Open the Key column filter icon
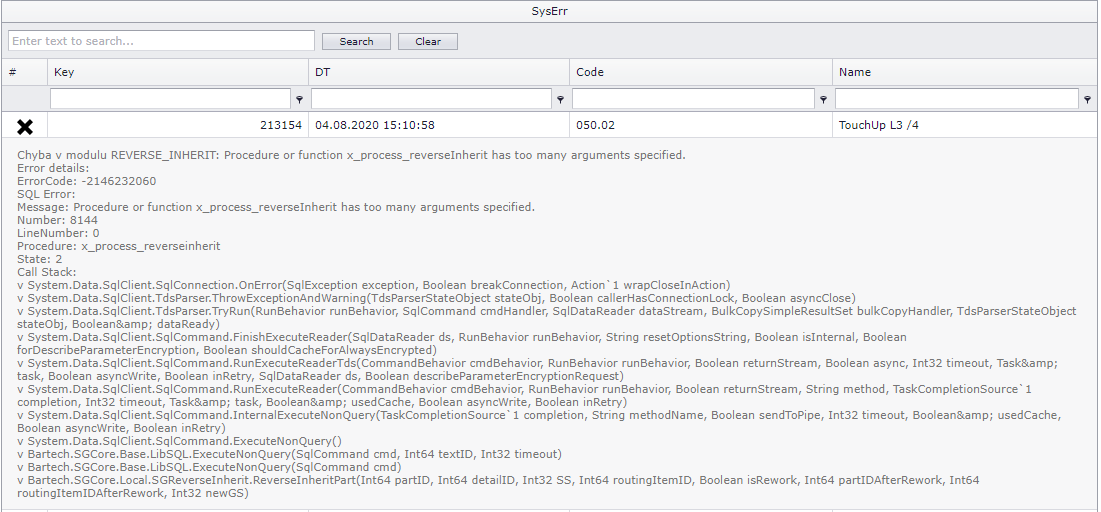 coord(299,100)
